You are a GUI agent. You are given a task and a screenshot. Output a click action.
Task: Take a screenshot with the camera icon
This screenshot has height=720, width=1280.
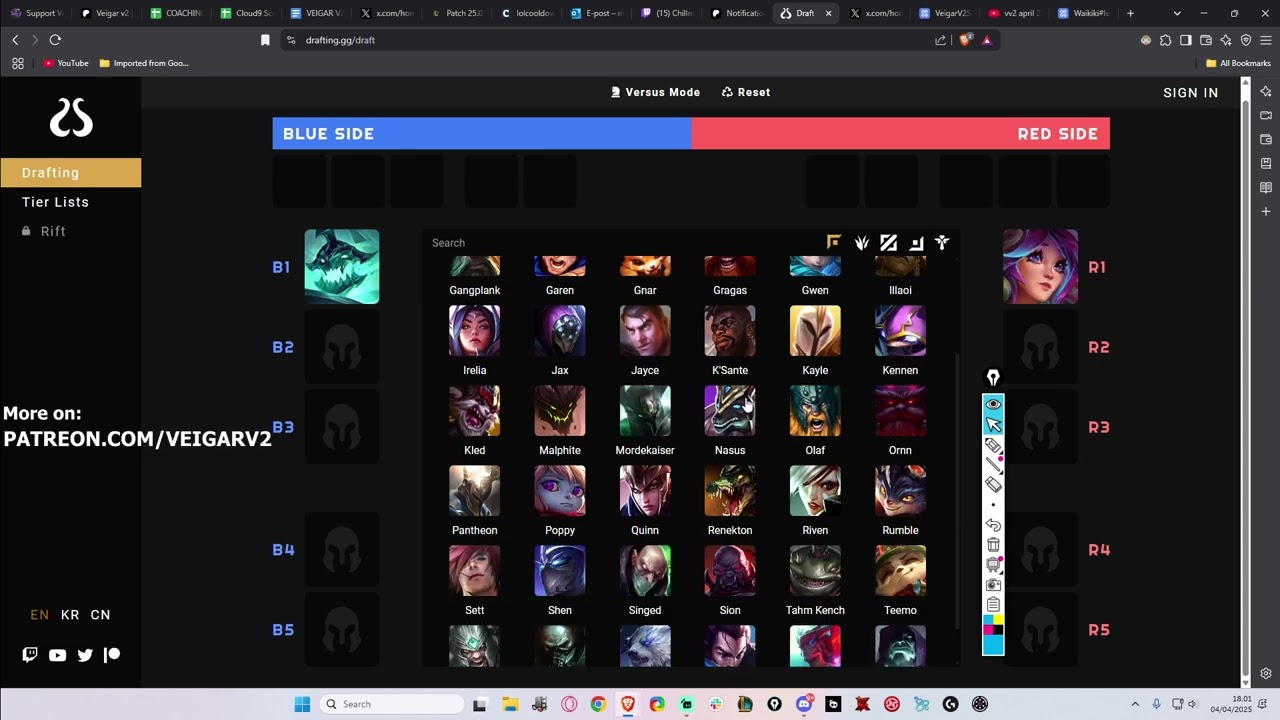(x=993, y=585)
